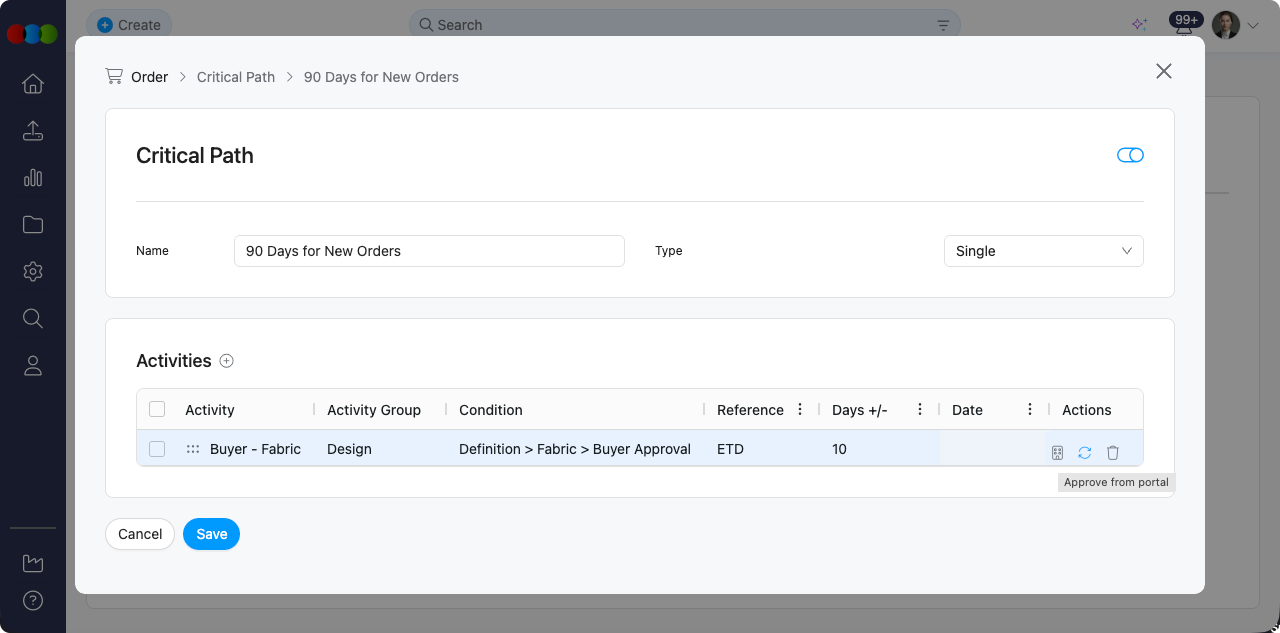The height and width of the screenshot is (633, 1280).
Task: Add a new activity with plus icon
Action: coord(226,361)
